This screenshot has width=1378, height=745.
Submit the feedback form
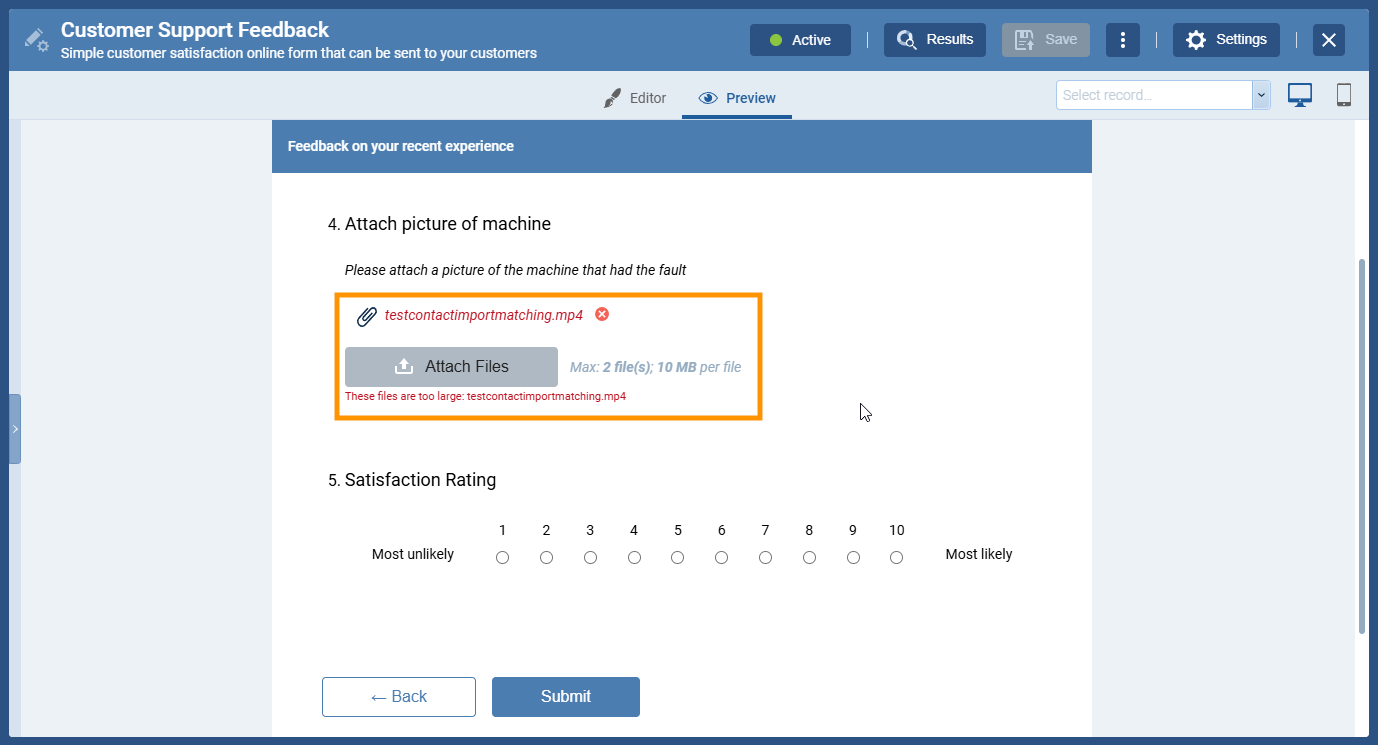(565, 697)
